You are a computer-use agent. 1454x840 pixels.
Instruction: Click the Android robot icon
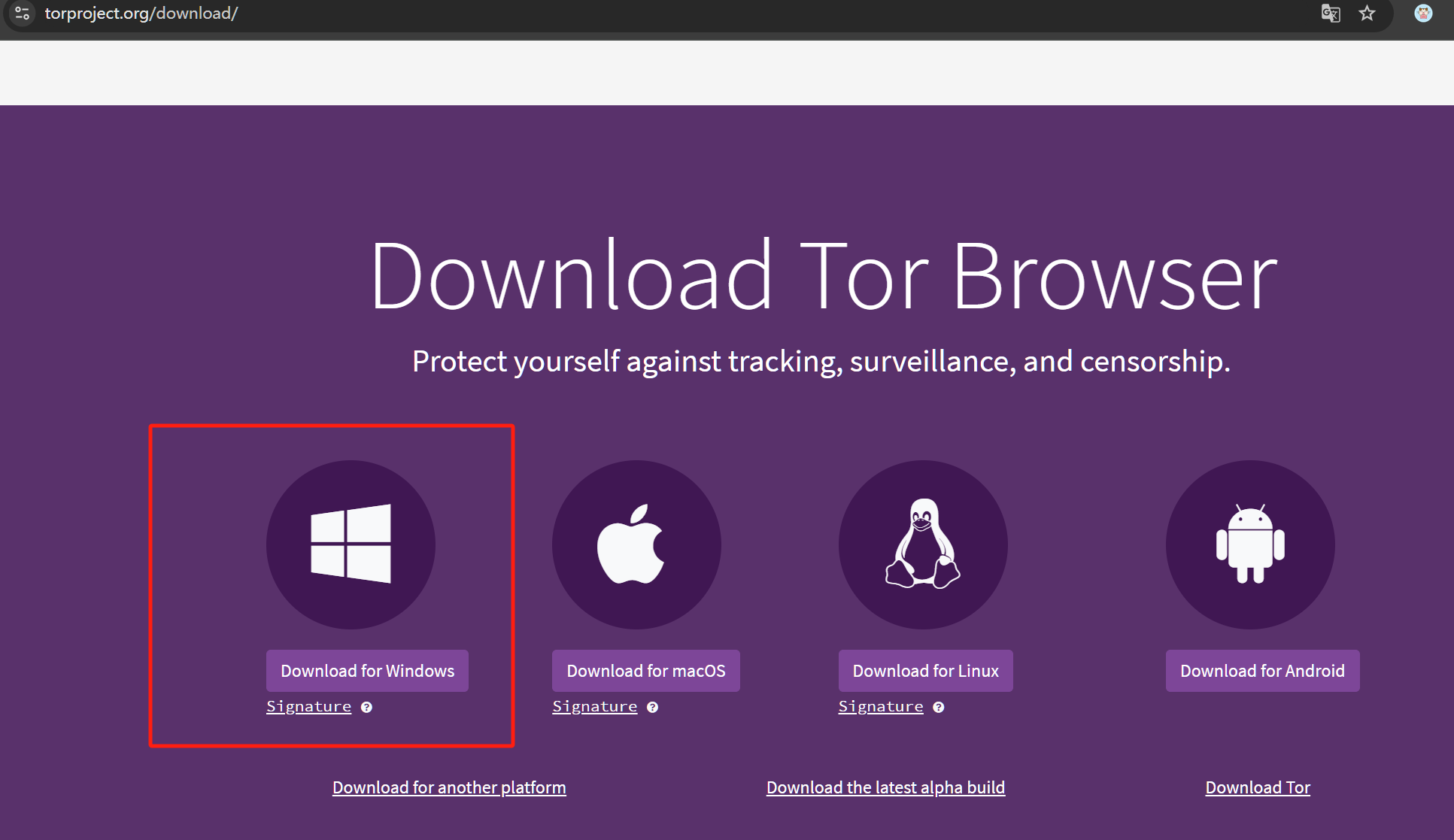coord(1250,544)
